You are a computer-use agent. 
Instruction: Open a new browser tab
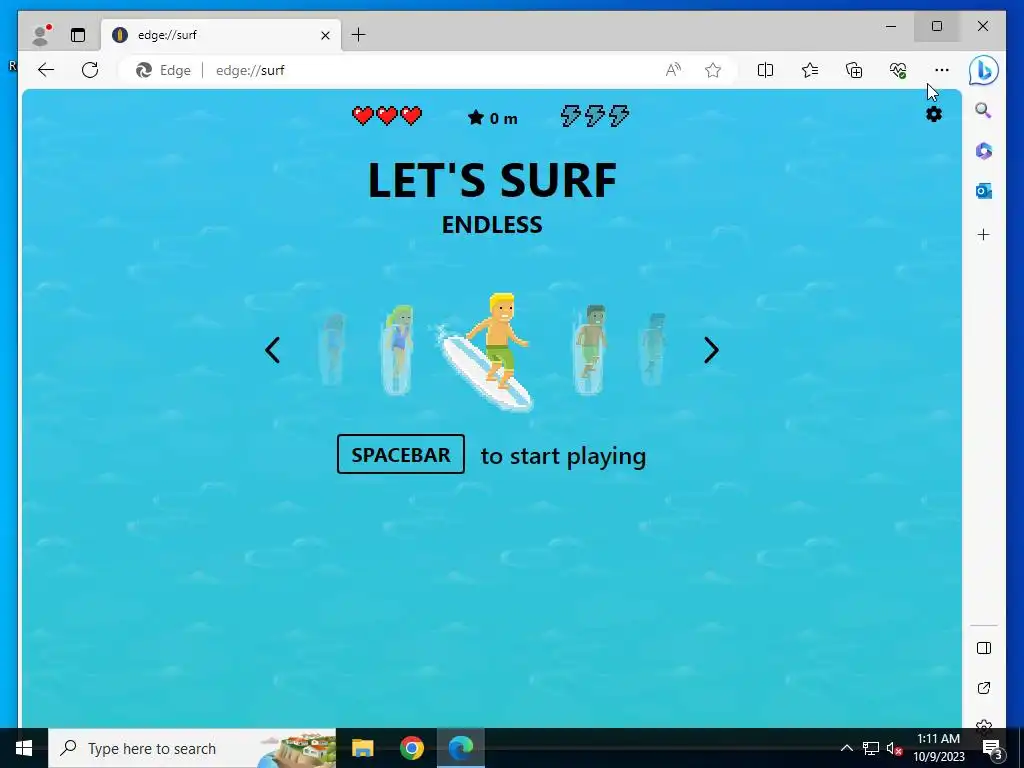(359, 35)
